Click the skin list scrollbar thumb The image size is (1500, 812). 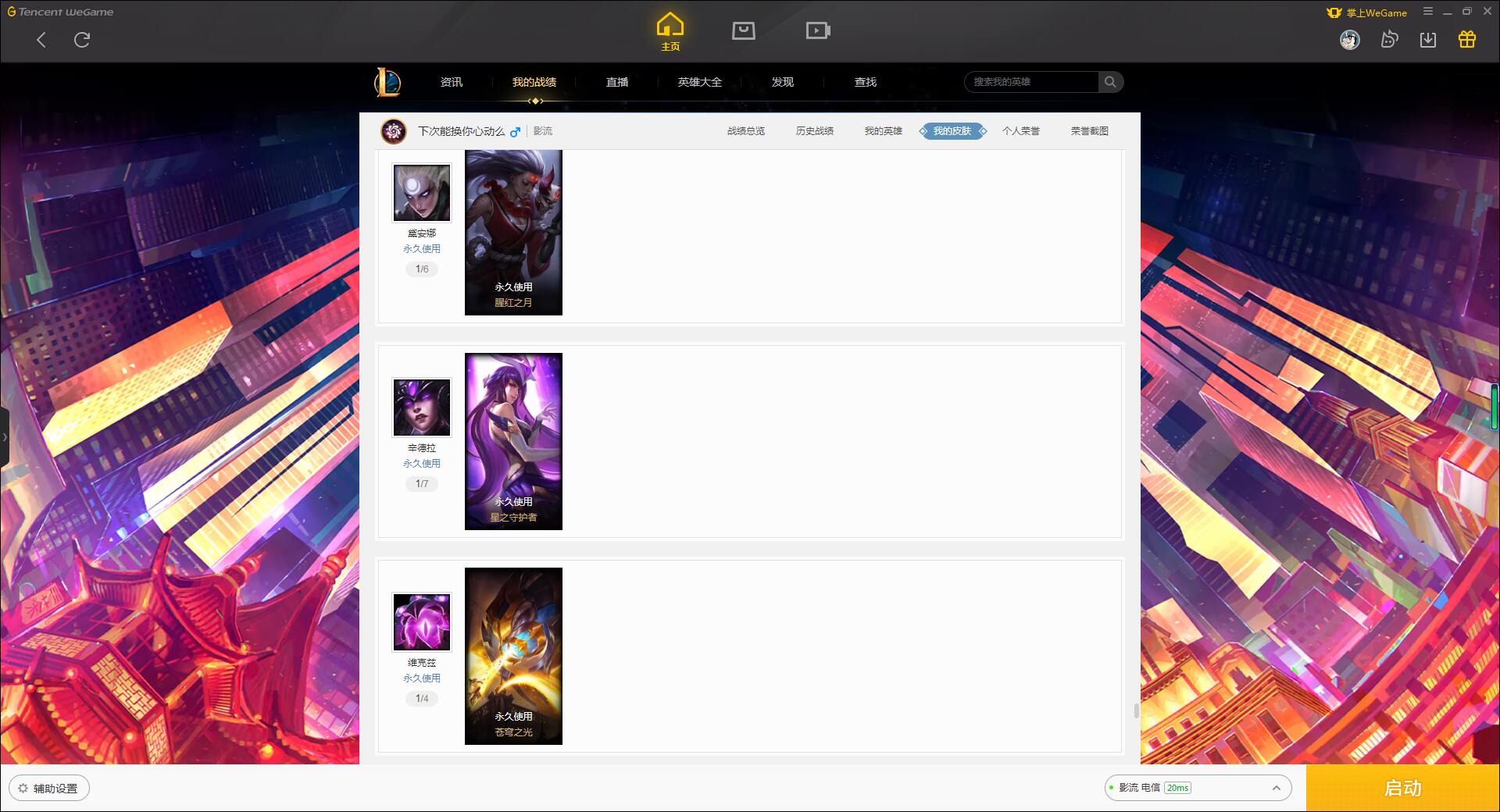[1136, 710]
